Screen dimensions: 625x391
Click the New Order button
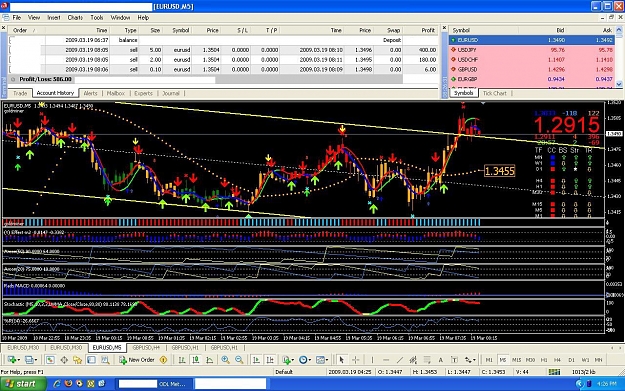(137, 360)
